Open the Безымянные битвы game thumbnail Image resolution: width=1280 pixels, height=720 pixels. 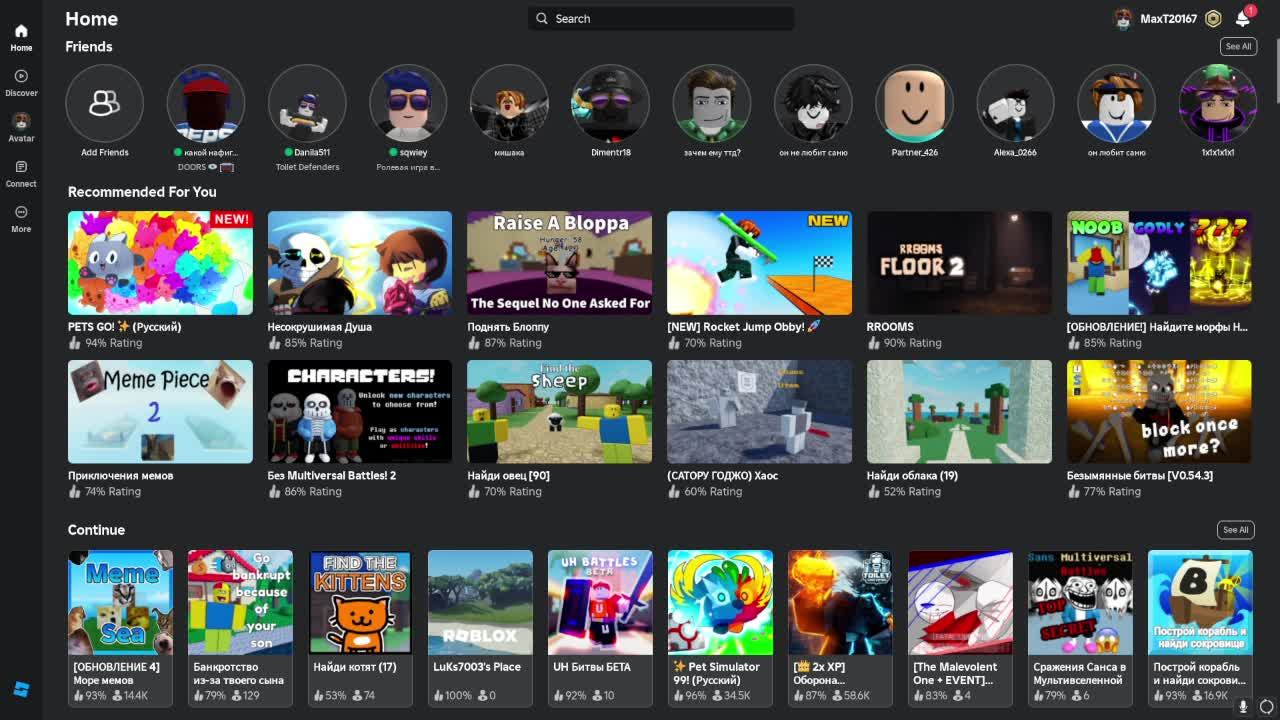(x=1159, y=412)
